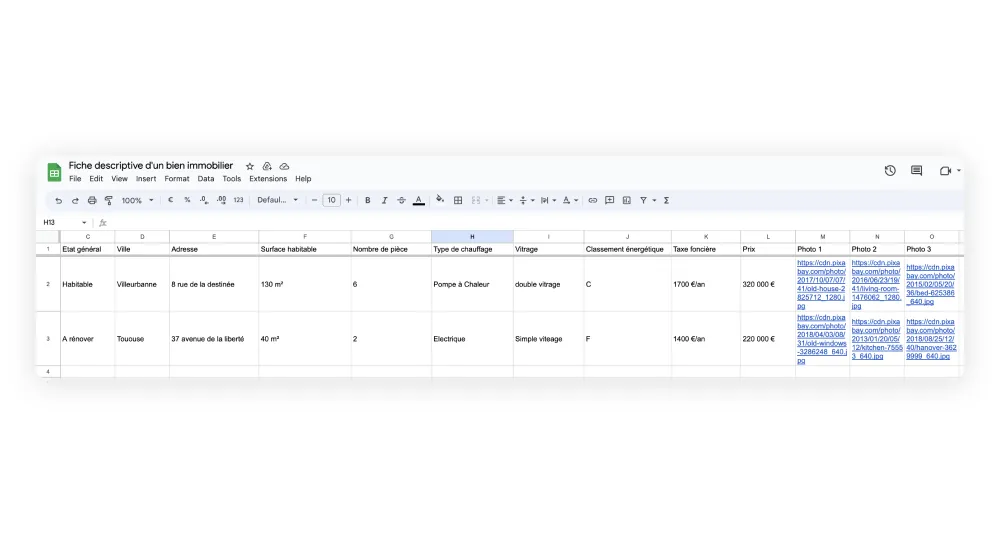Open the View menu

tap(119, 179)
